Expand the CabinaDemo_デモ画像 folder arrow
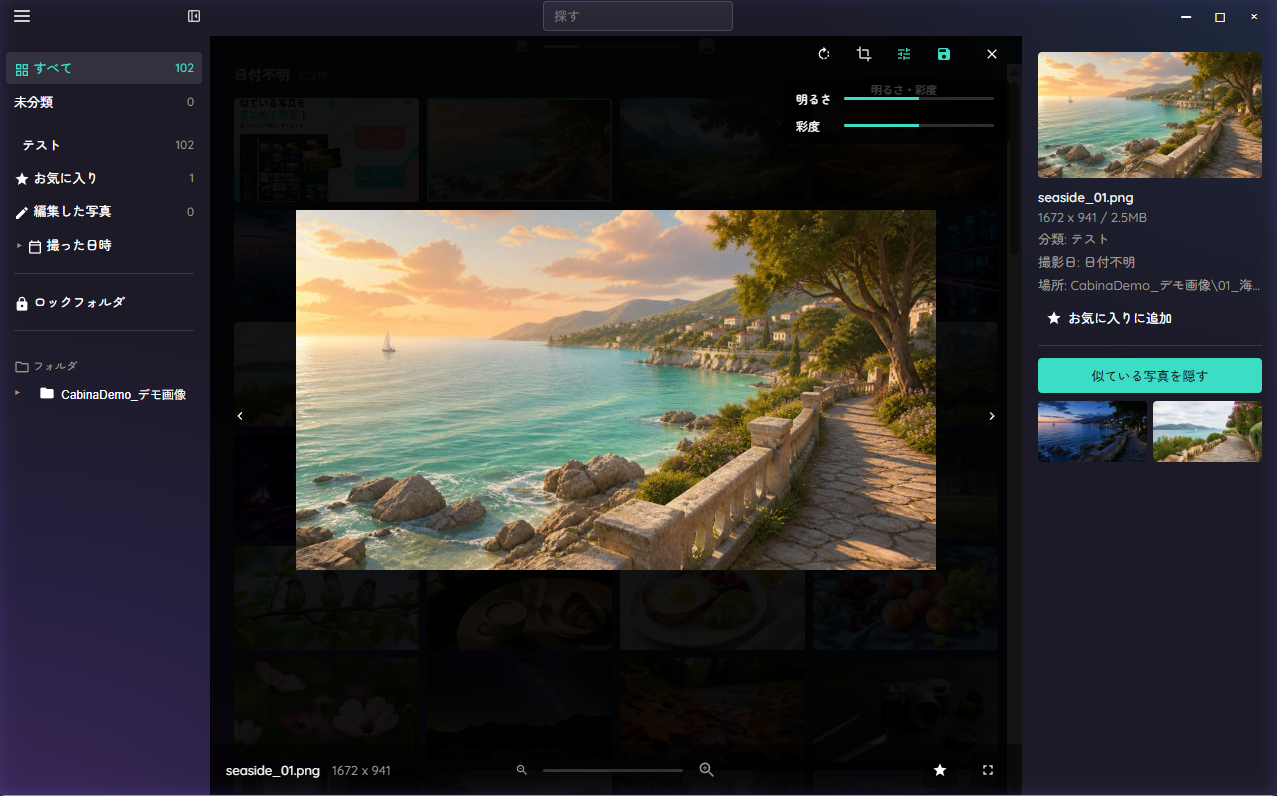The image size is (1277, 796). point(17,393)
